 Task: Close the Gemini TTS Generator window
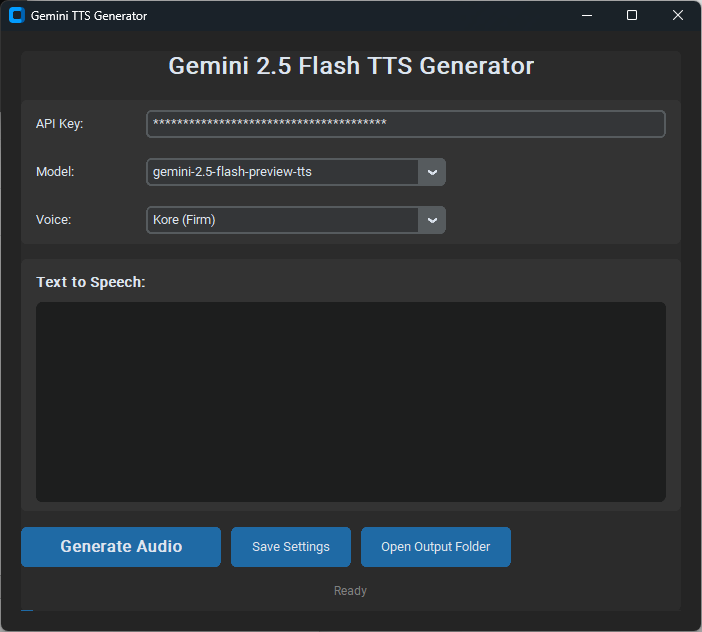678,16
